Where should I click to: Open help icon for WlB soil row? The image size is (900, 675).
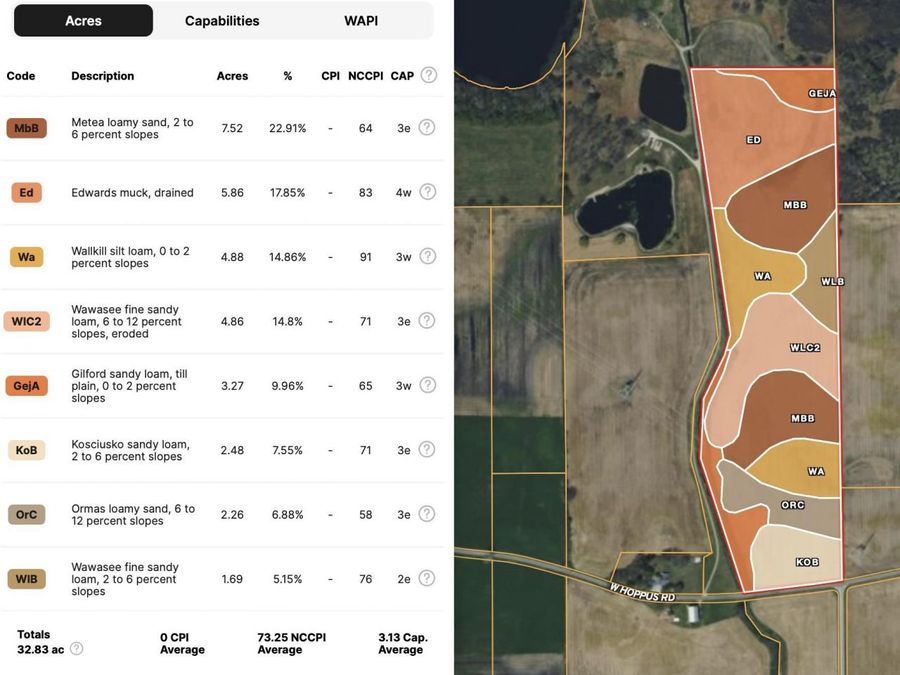click(426, 578)
